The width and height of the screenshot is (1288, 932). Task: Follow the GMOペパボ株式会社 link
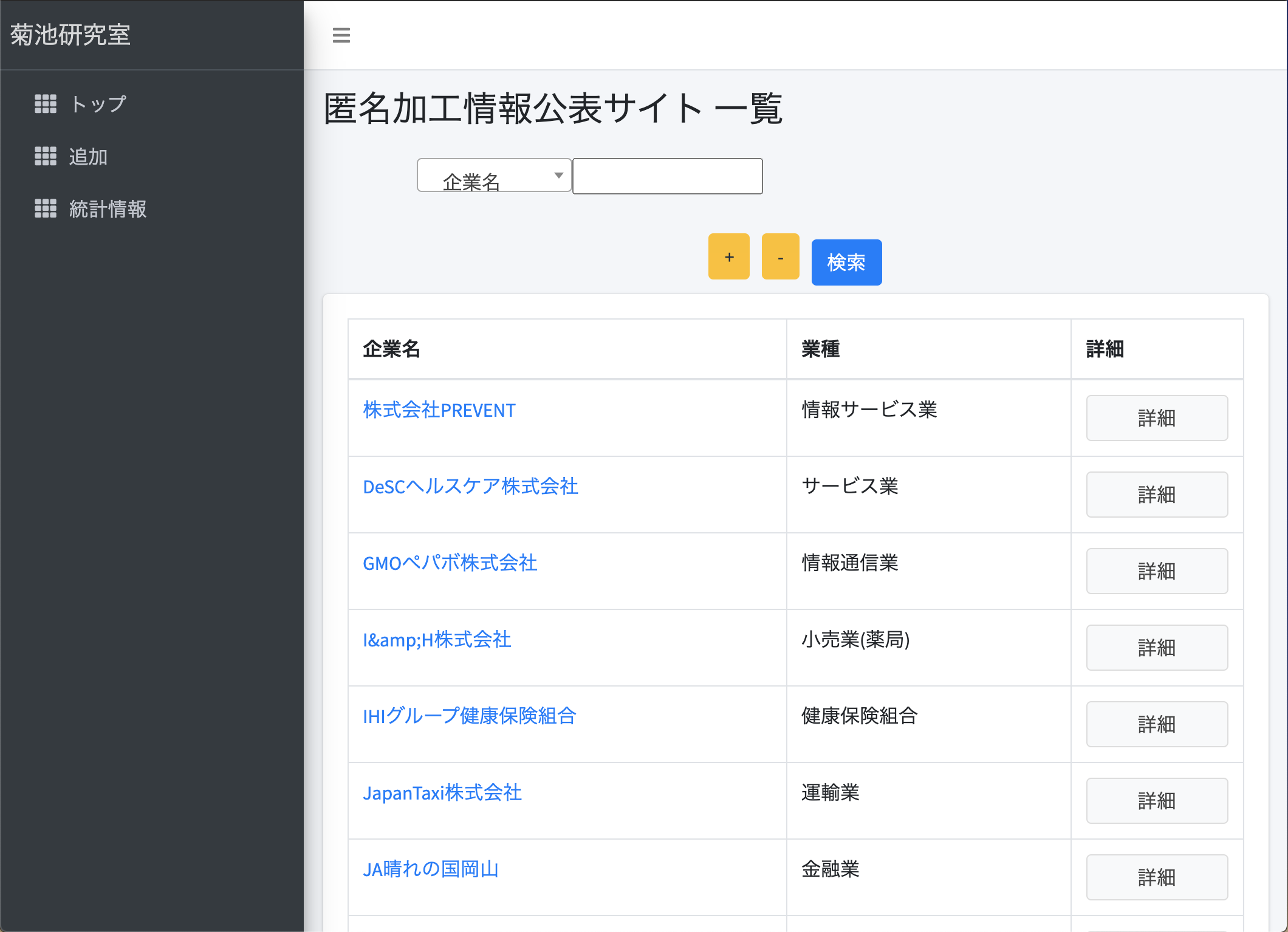pos(450,563)
